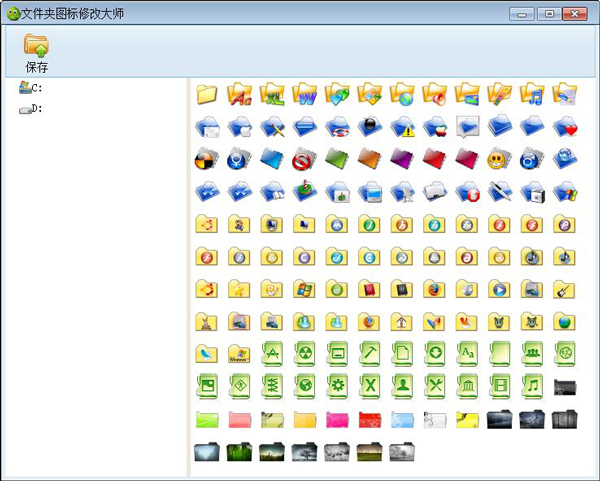This screenshot has width=600, height=481.
Task: Select the blank green folder without symbol
Action: pos(499,354)
